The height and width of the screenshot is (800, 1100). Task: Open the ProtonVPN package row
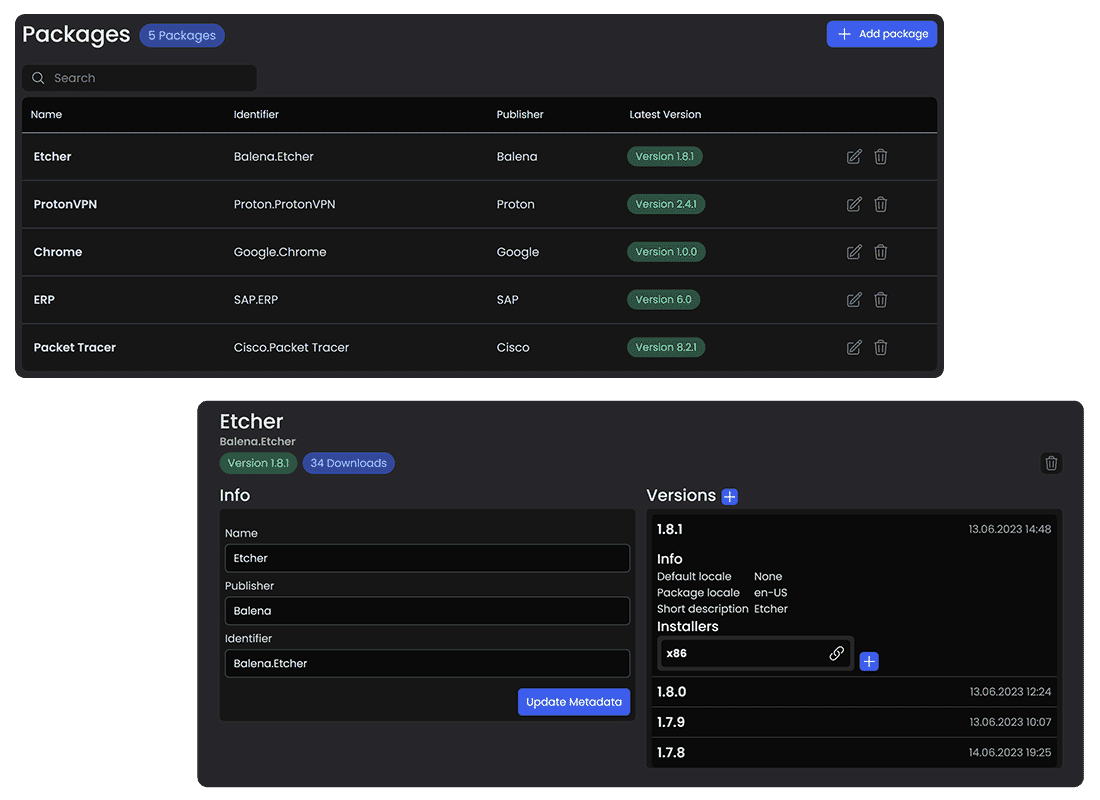pyautogui.click(x=65, y=204)
